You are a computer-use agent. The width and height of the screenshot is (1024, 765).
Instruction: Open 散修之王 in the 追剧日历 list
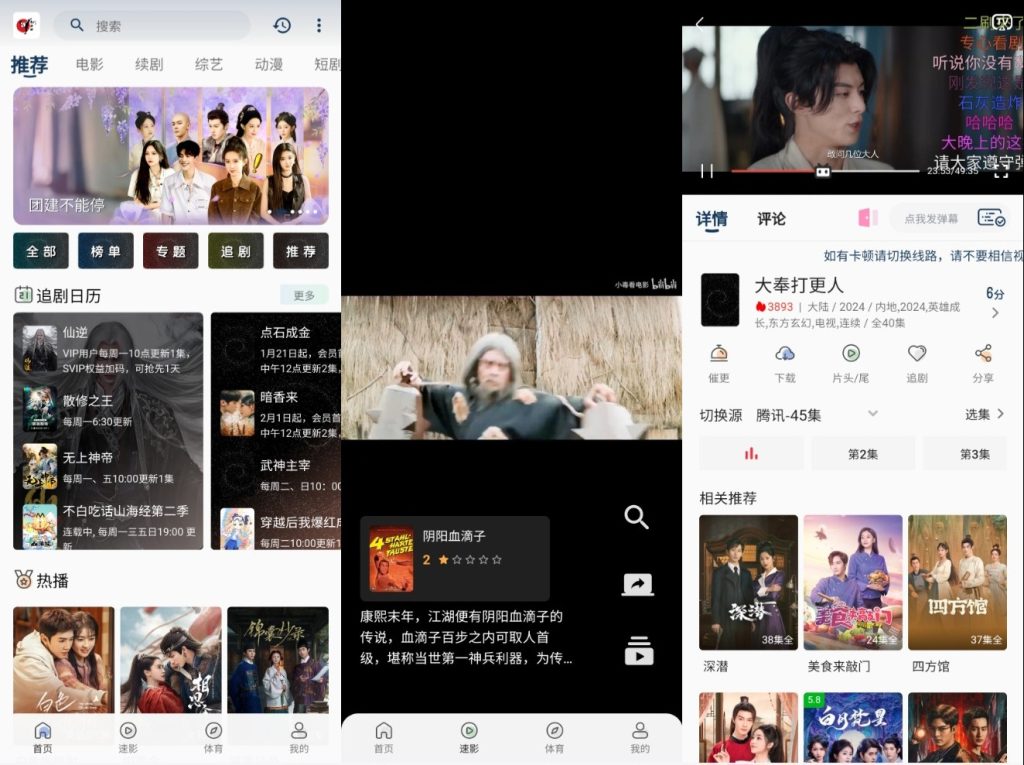(110, 410)
